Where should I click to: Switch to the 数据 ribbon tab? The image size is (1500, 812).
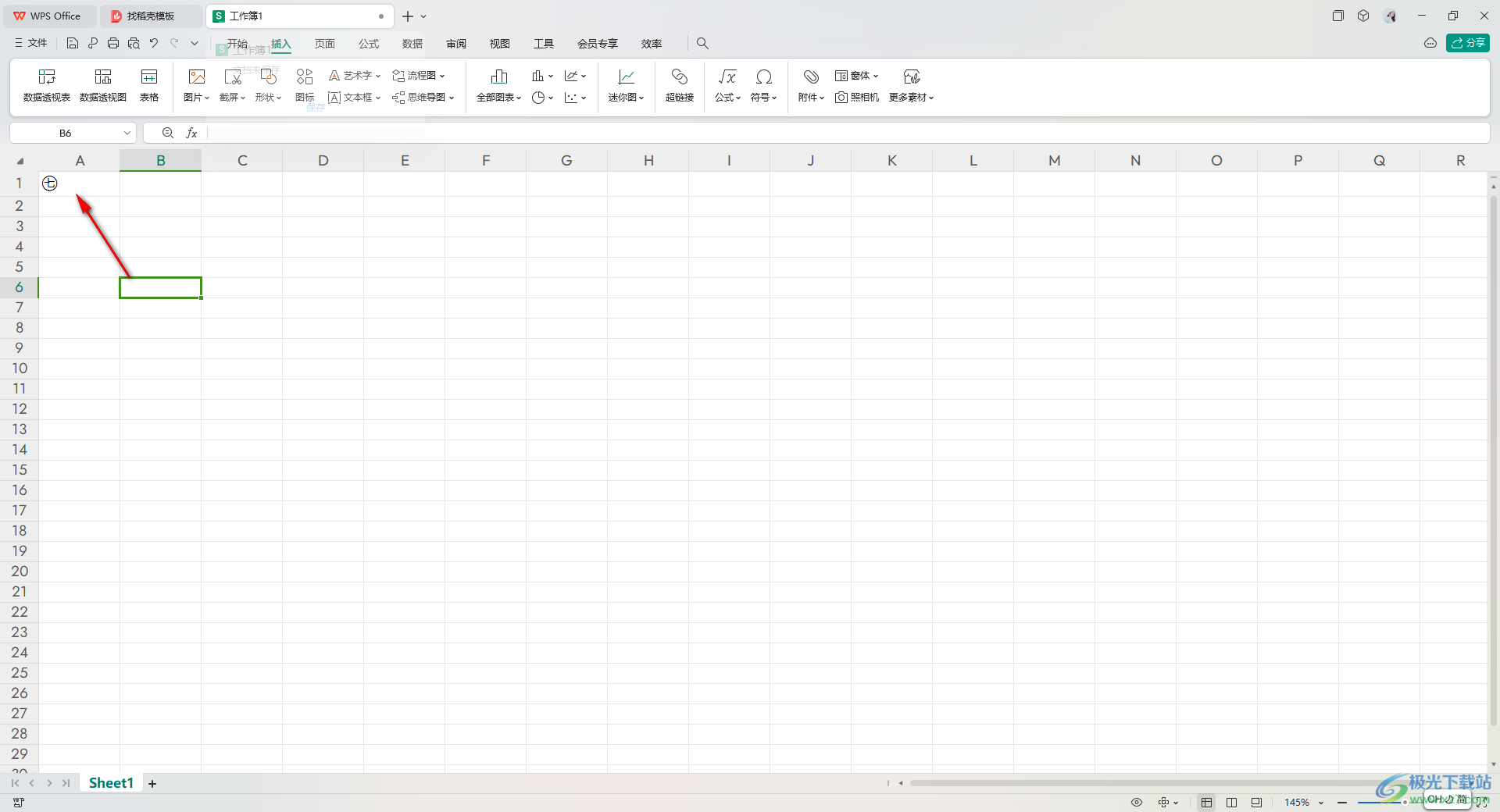click(412, 44)
